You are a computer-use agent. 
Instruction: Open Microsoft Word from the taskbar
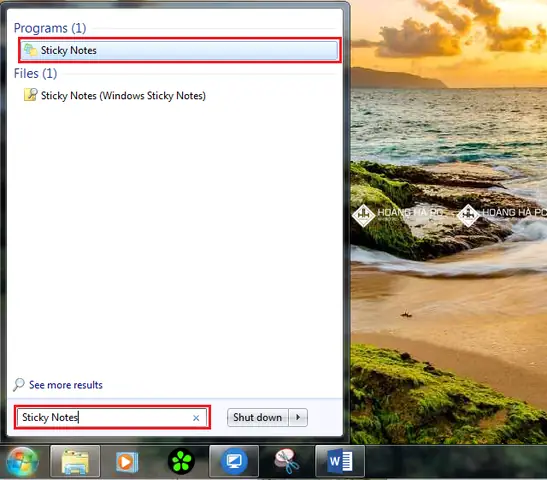click(x=340, y=462)
